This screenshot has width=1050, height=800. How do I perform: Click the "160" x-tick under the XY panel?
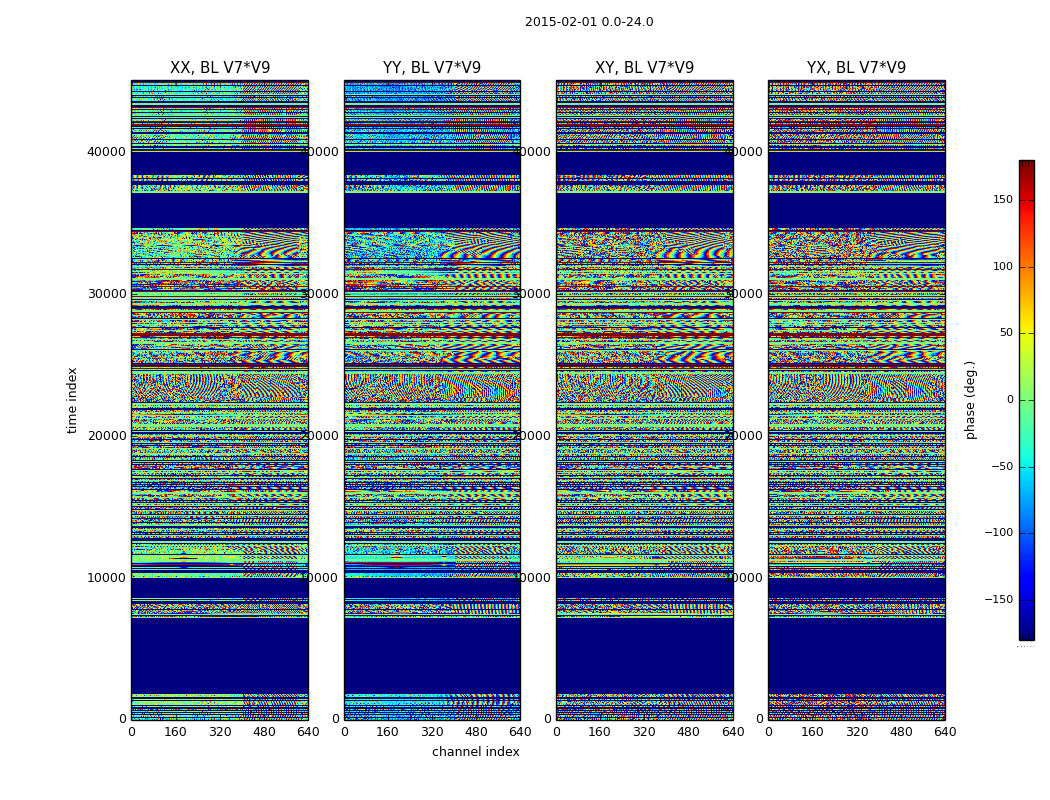(600, 732)
